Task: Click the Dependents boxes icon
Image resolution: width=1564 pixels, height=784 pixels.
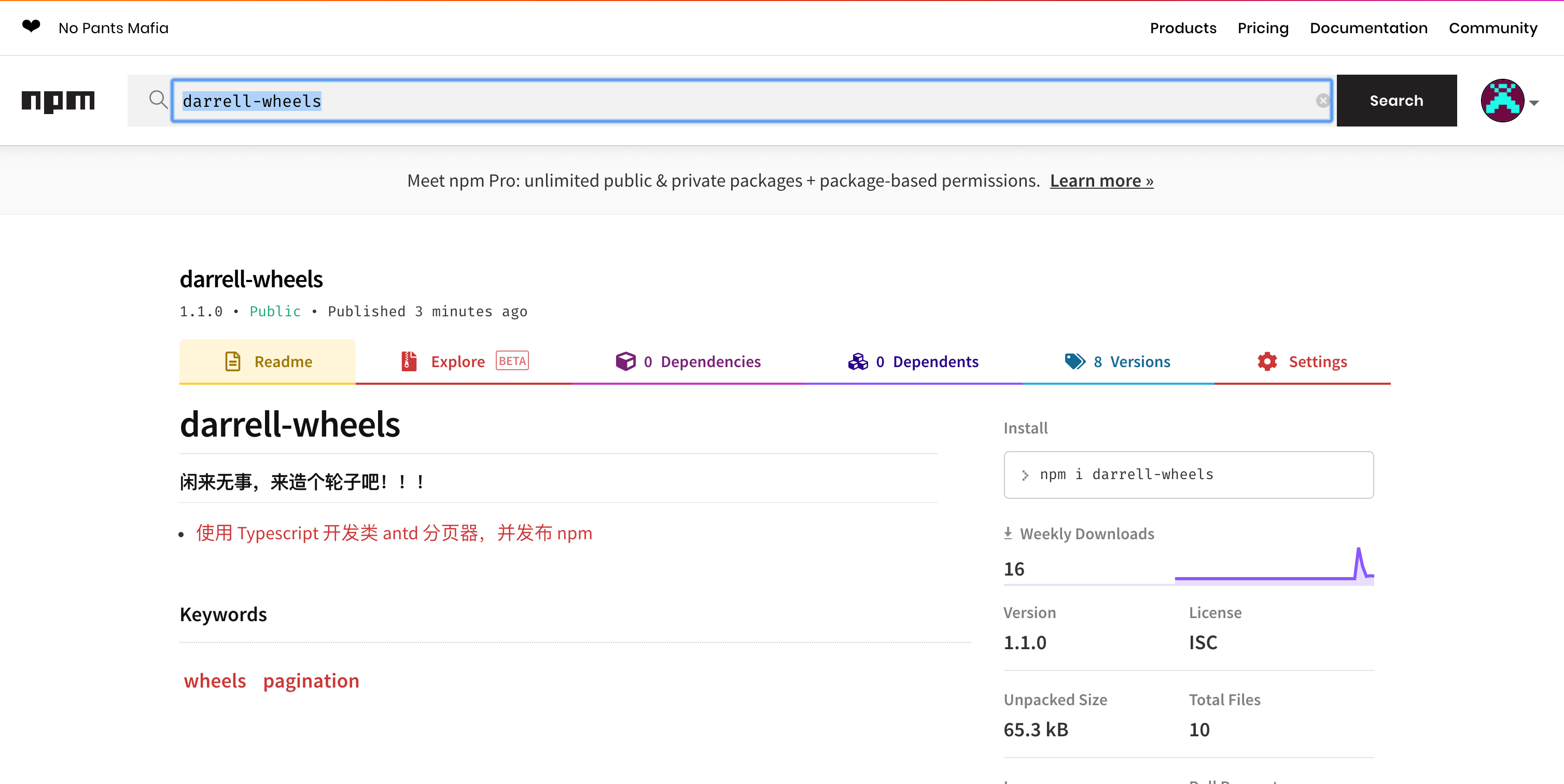Action: pyautogui.click(x=857, y=361)
